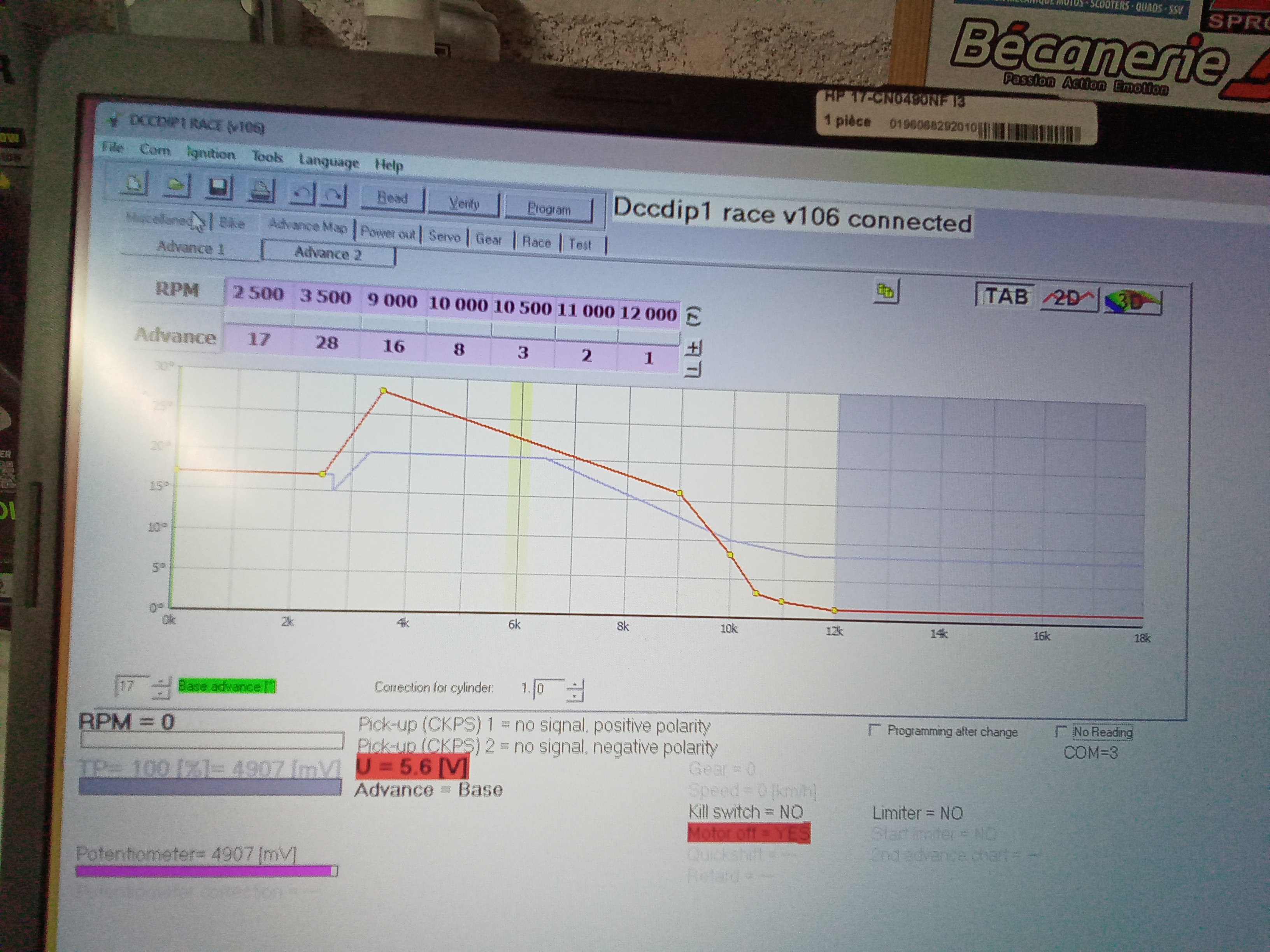The height and width of the screenshot is (952, 1270).
Task: Click the curve point at 12k RPM
Action: tap(834, 611)
